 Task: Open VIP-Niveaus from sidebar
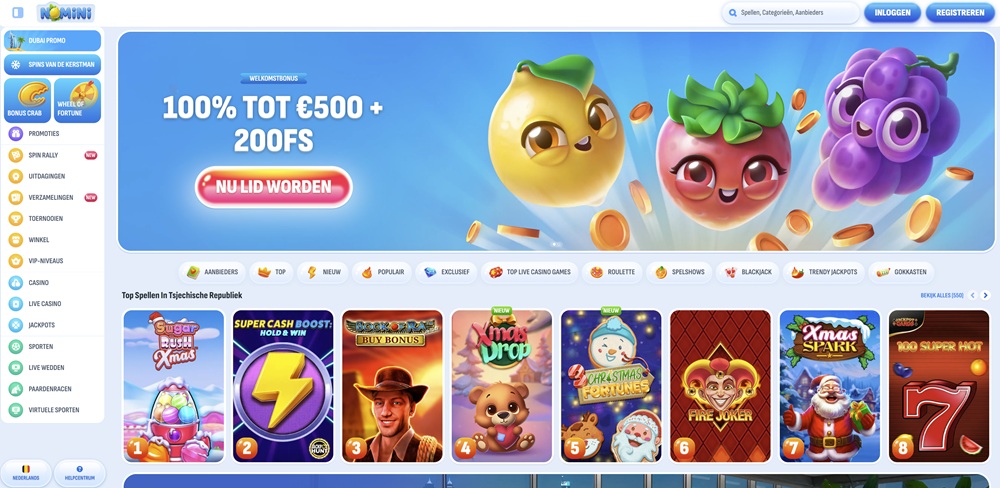pos(52,261)
